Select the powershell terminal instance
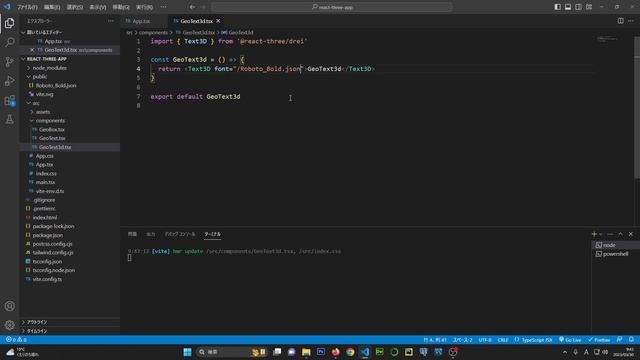 point(616,254)
